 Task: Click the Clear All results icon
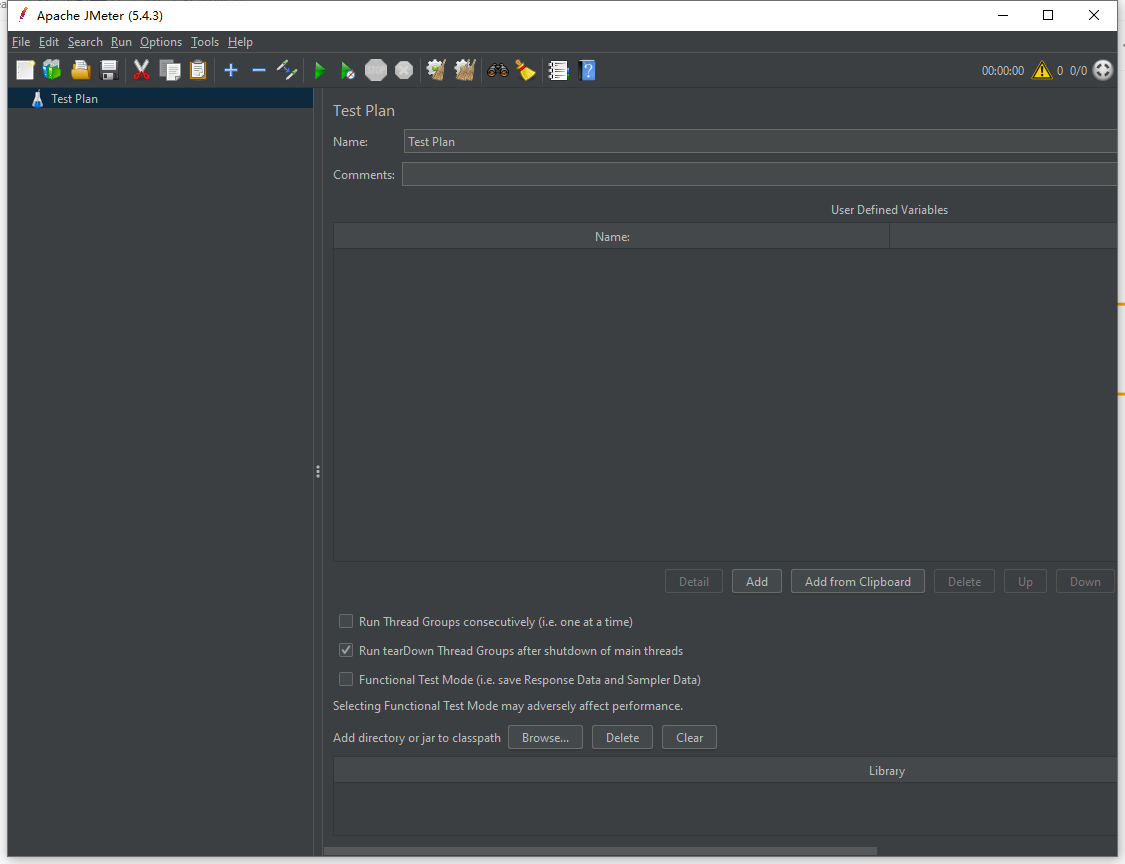[465, 70]
